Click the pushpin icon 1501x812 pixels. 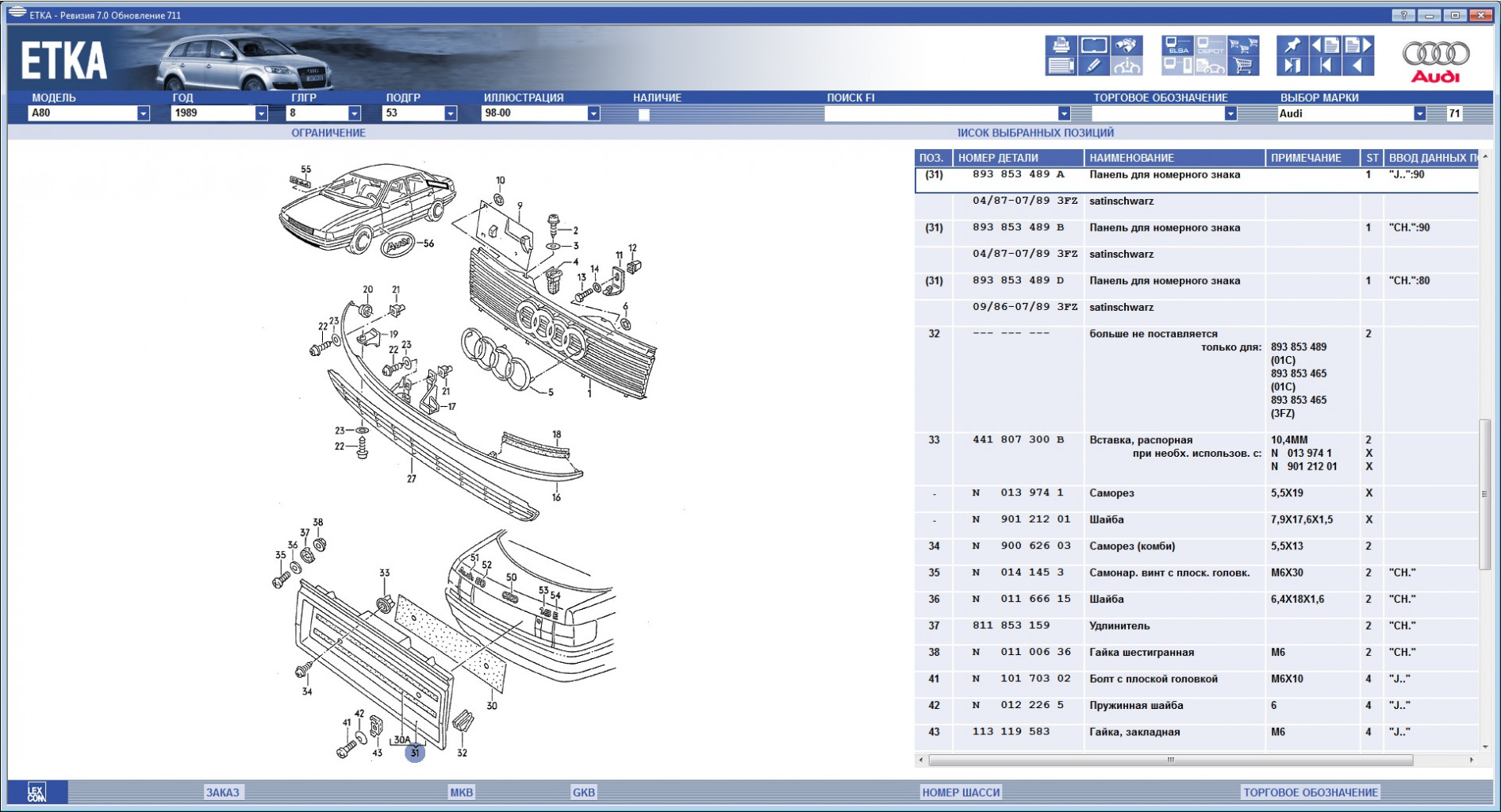1292,45
